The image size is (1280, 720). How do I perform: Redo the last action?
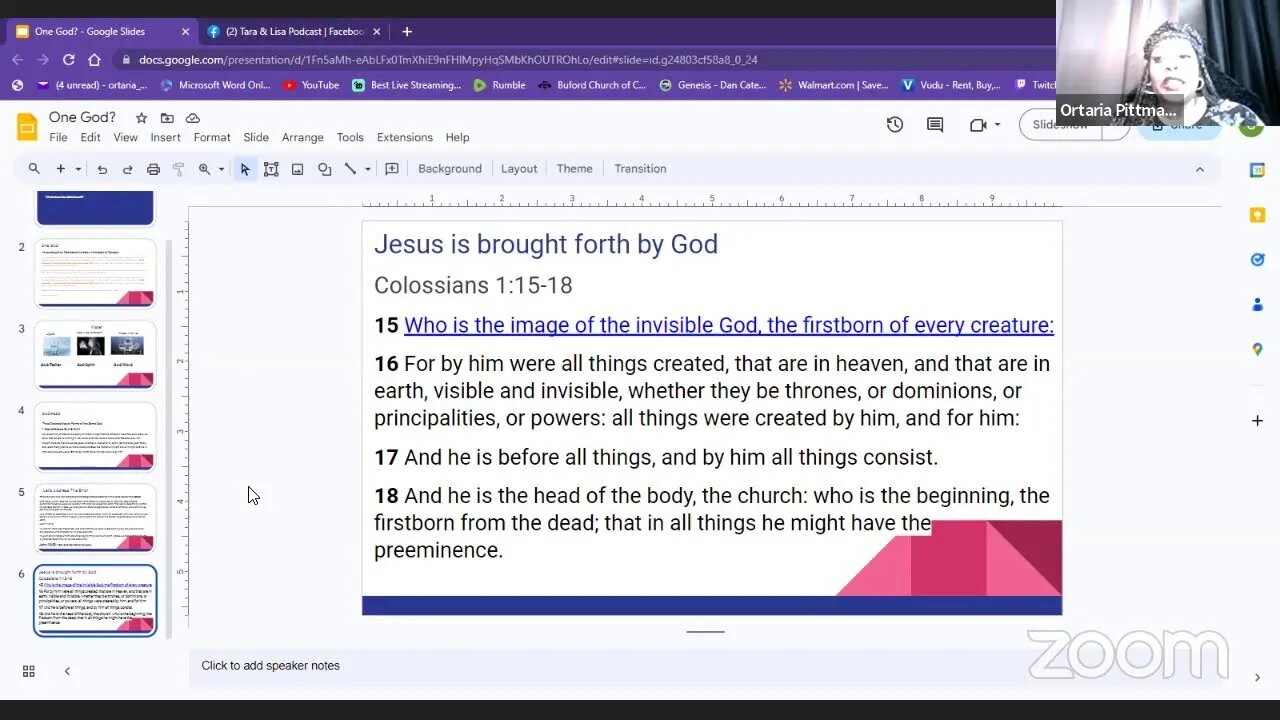[x=127, y=169]
